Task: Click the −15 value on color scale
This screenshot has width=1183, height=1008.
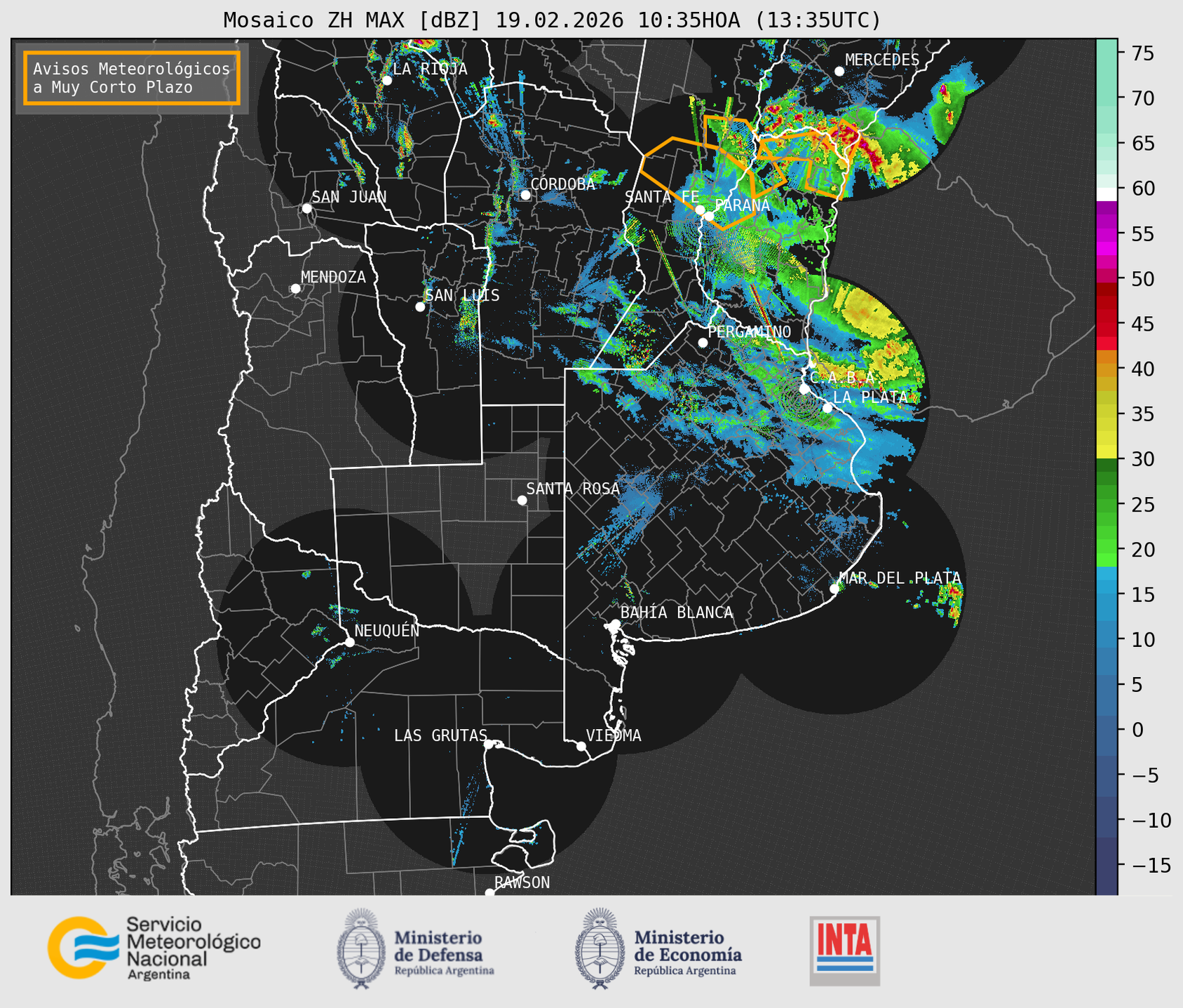Action: click(x=1150, y=865)
